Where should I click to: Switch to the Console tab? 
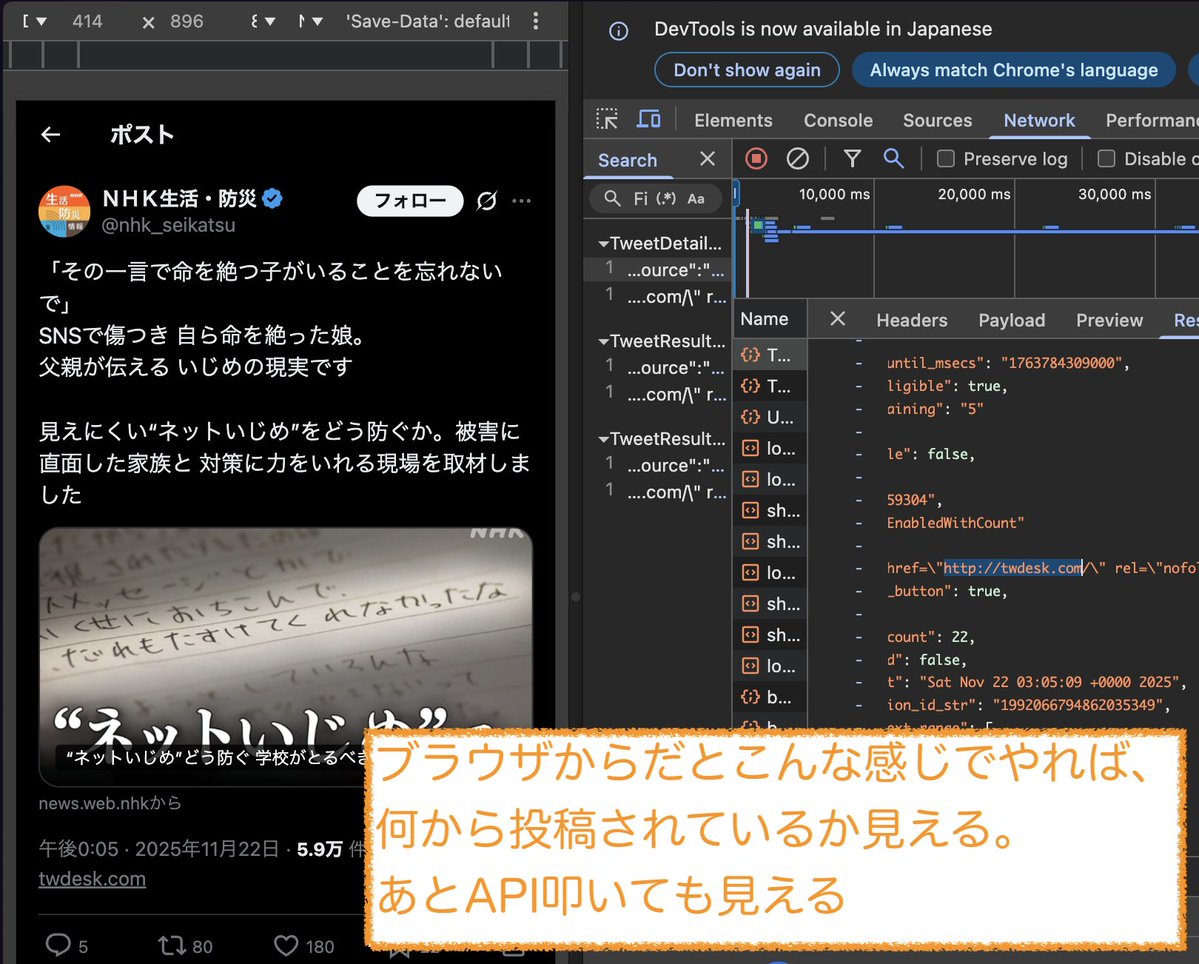click(838, 120)
